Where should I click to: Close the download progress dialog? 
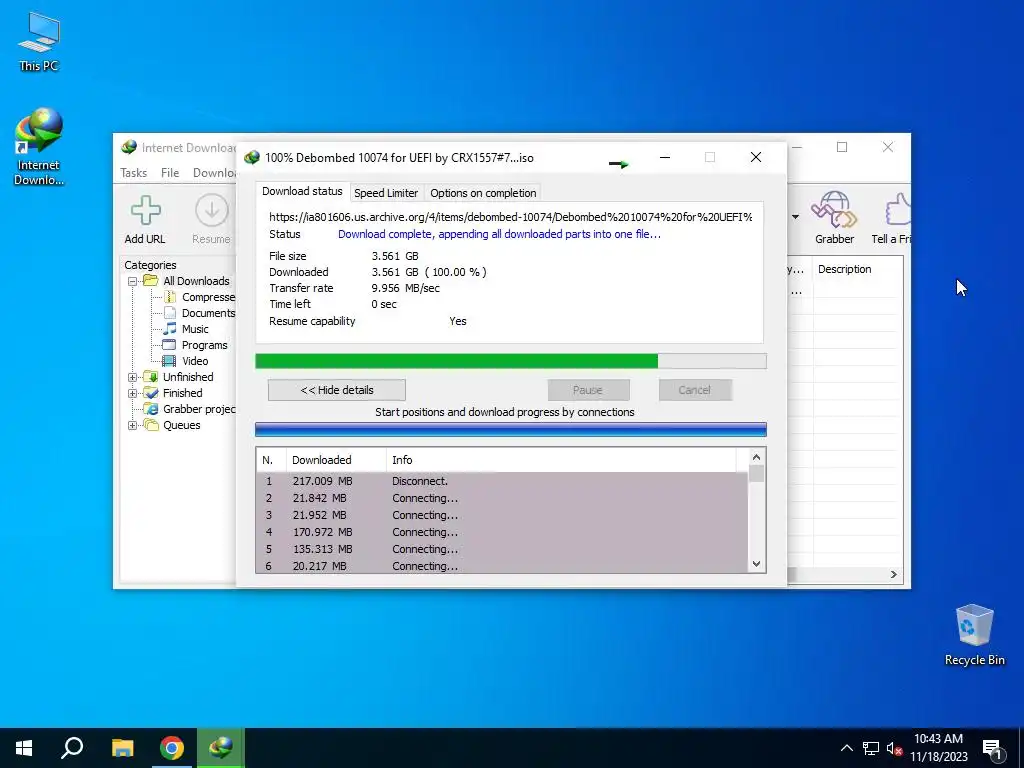coord(756,157)
